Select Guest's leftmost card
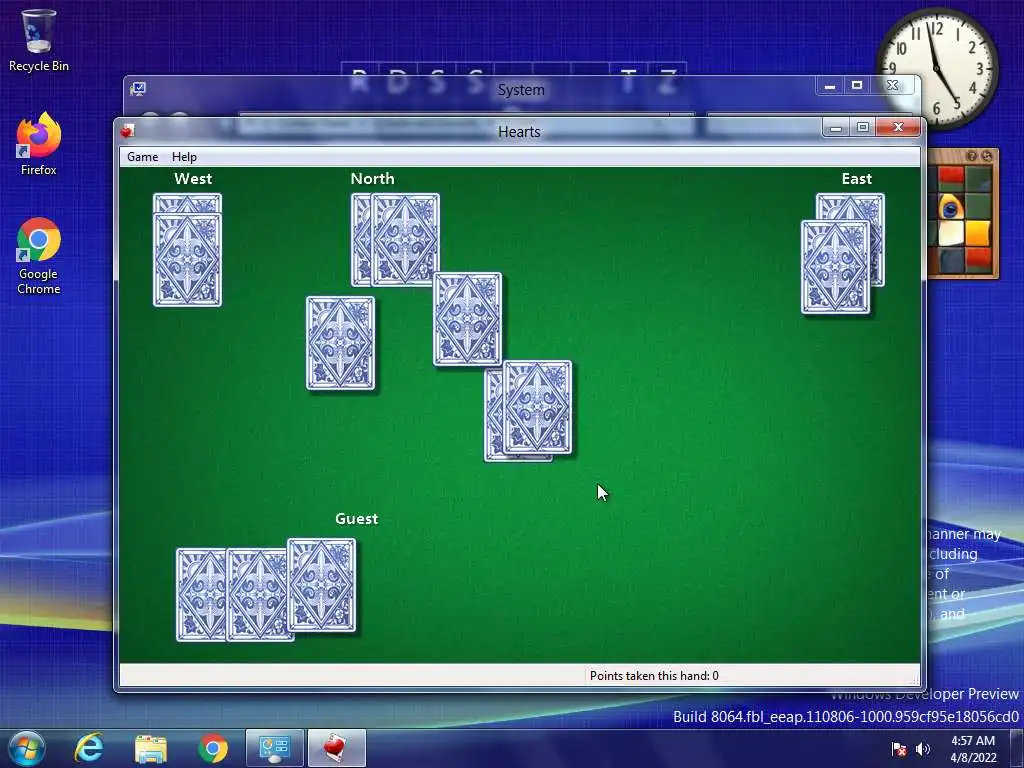The height and width of the screenshot is (768, 1024). click(x=200, y=594)
